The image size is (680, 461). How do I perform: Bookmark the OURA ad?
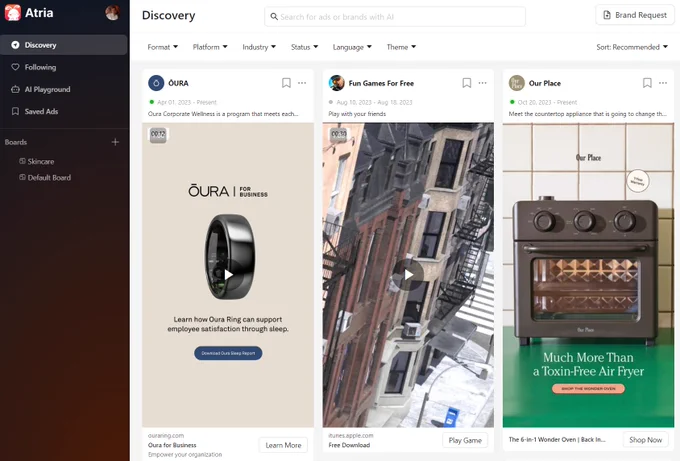tap(286, 83)
